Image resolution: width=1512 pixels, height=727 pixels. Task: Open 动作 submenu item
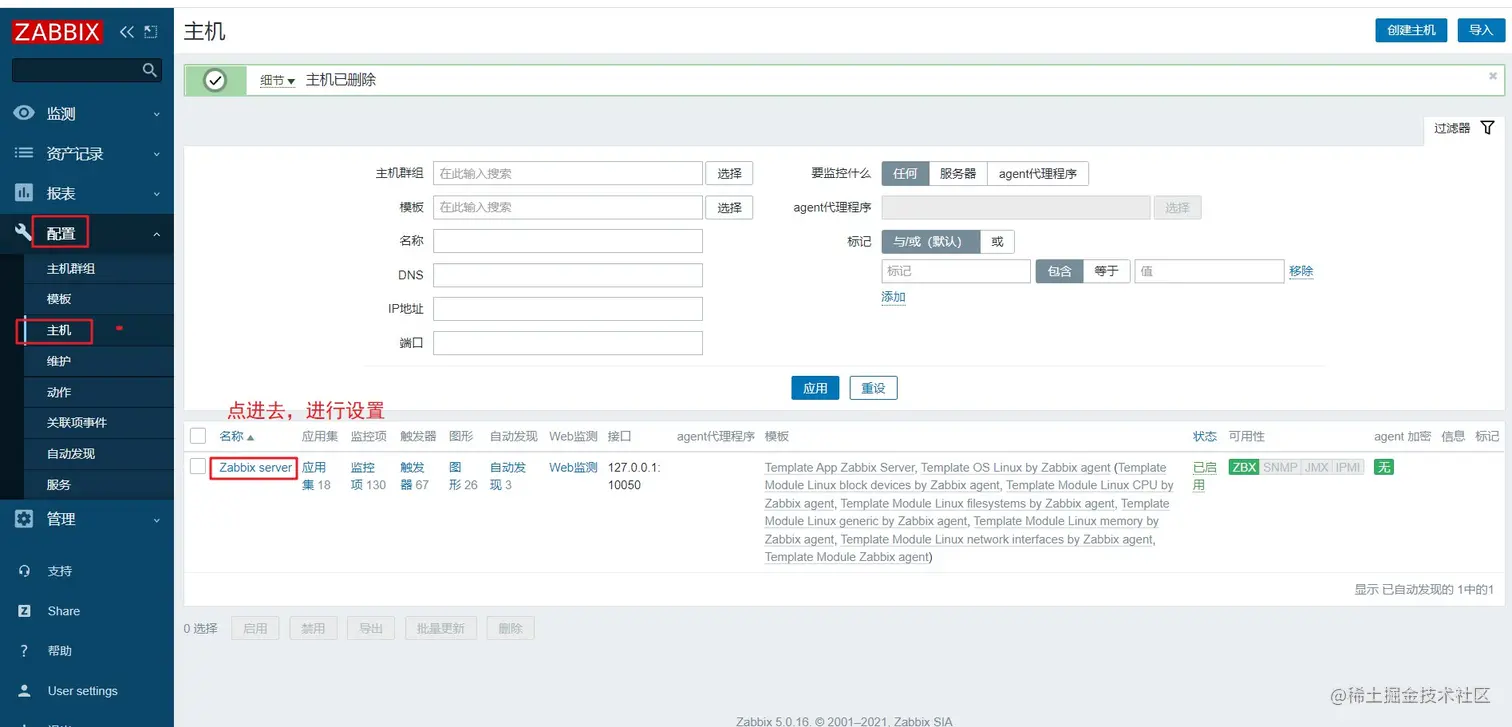pyautogui.click(x=59, y=392)
